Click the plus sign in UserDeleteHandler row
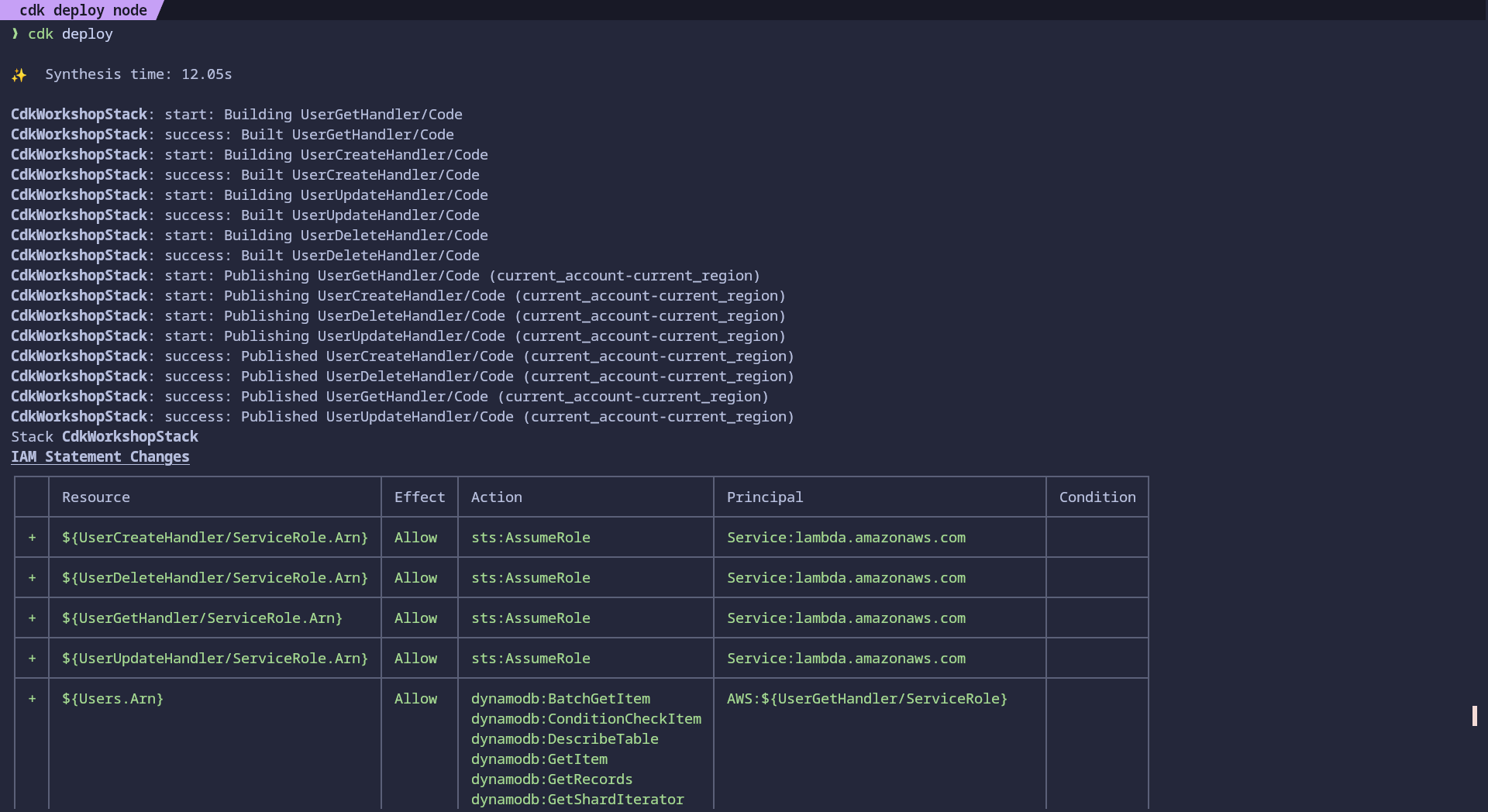This screenshot has width=1488, height=812. [32, 578]
